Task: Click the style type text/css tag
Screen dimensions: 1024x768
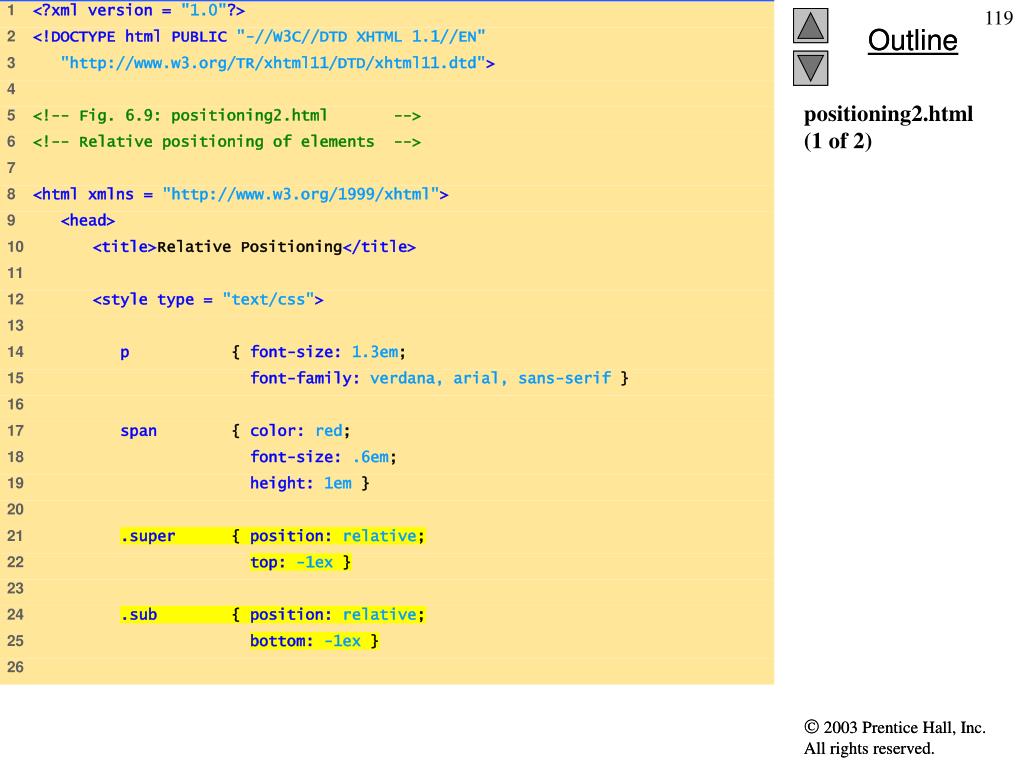Action: point(208,300)
